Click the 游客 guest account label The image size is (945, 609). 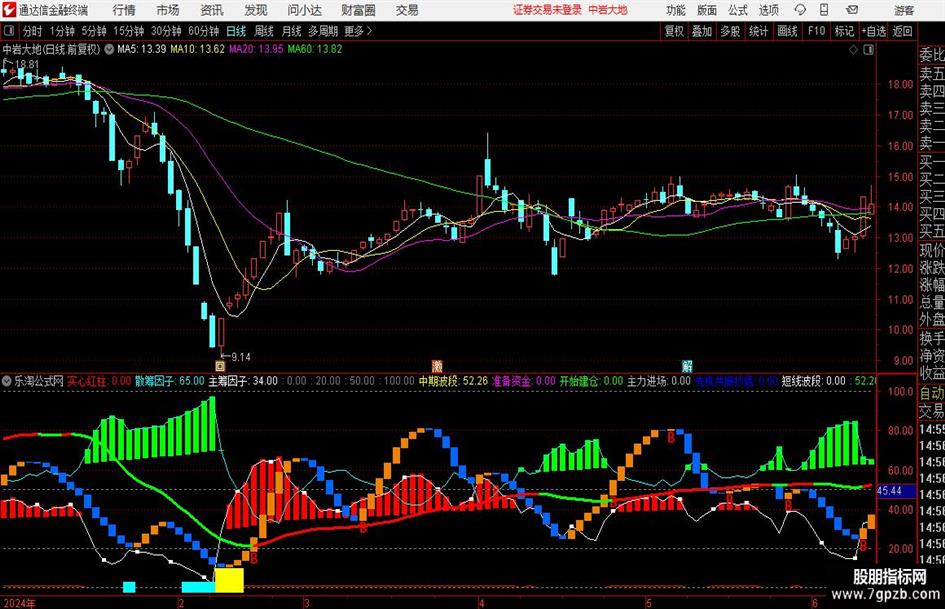pyautogui.click(x=904, y=10)
